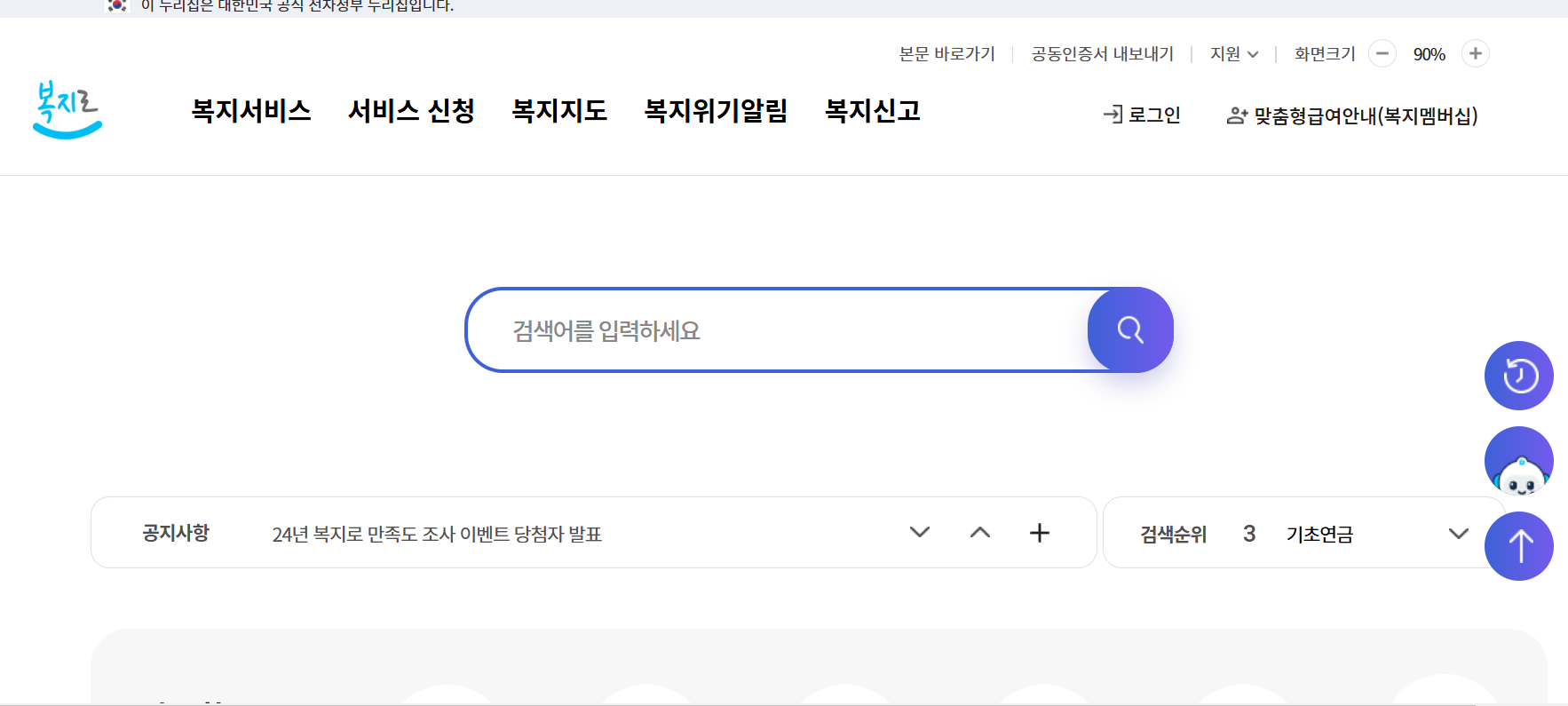
Task: Click the 공지사항 label
Action: click(x=176, y=533)
